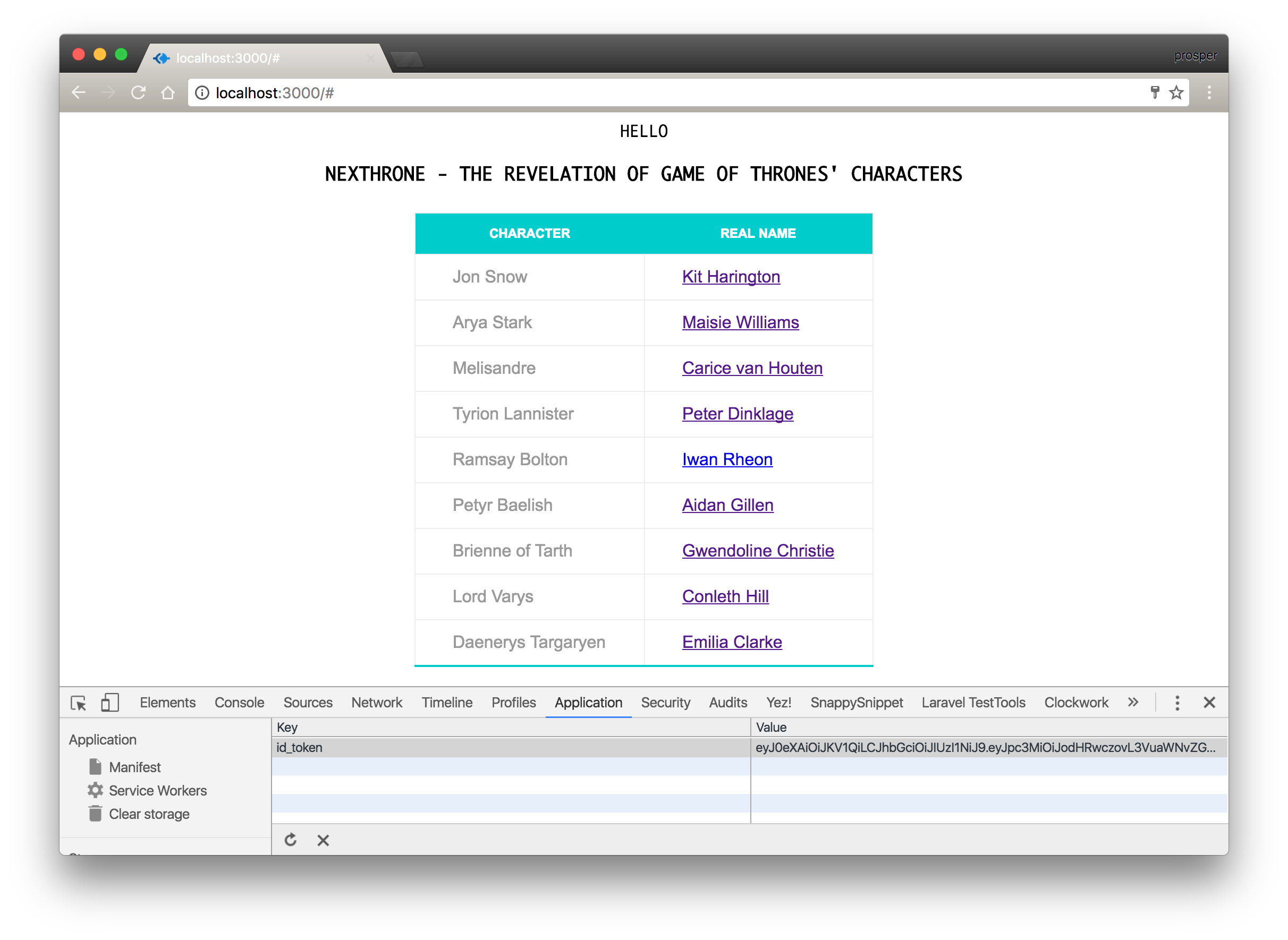Click the browser home icon
This screenshot has width=1288, height=940.
(168, 93)
